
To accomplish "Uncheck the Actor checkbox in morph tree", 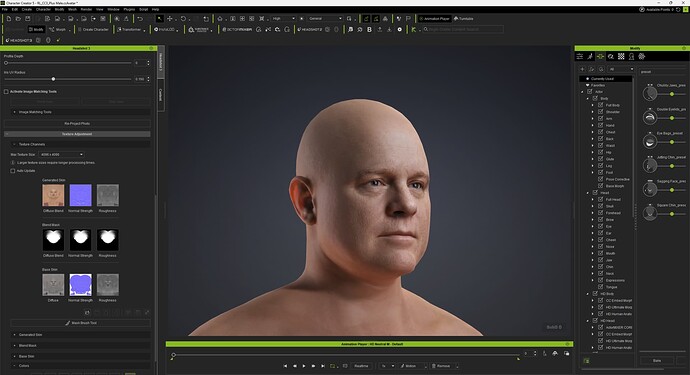I will click(590, 92).
